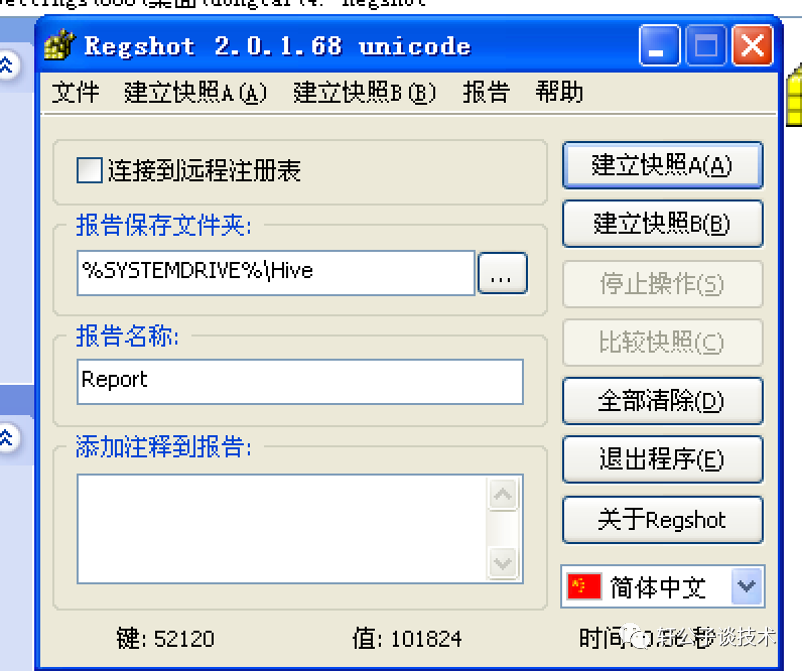
Task: Focus the 报告名称 field containing Report
Action: click(x=300, y=382)
